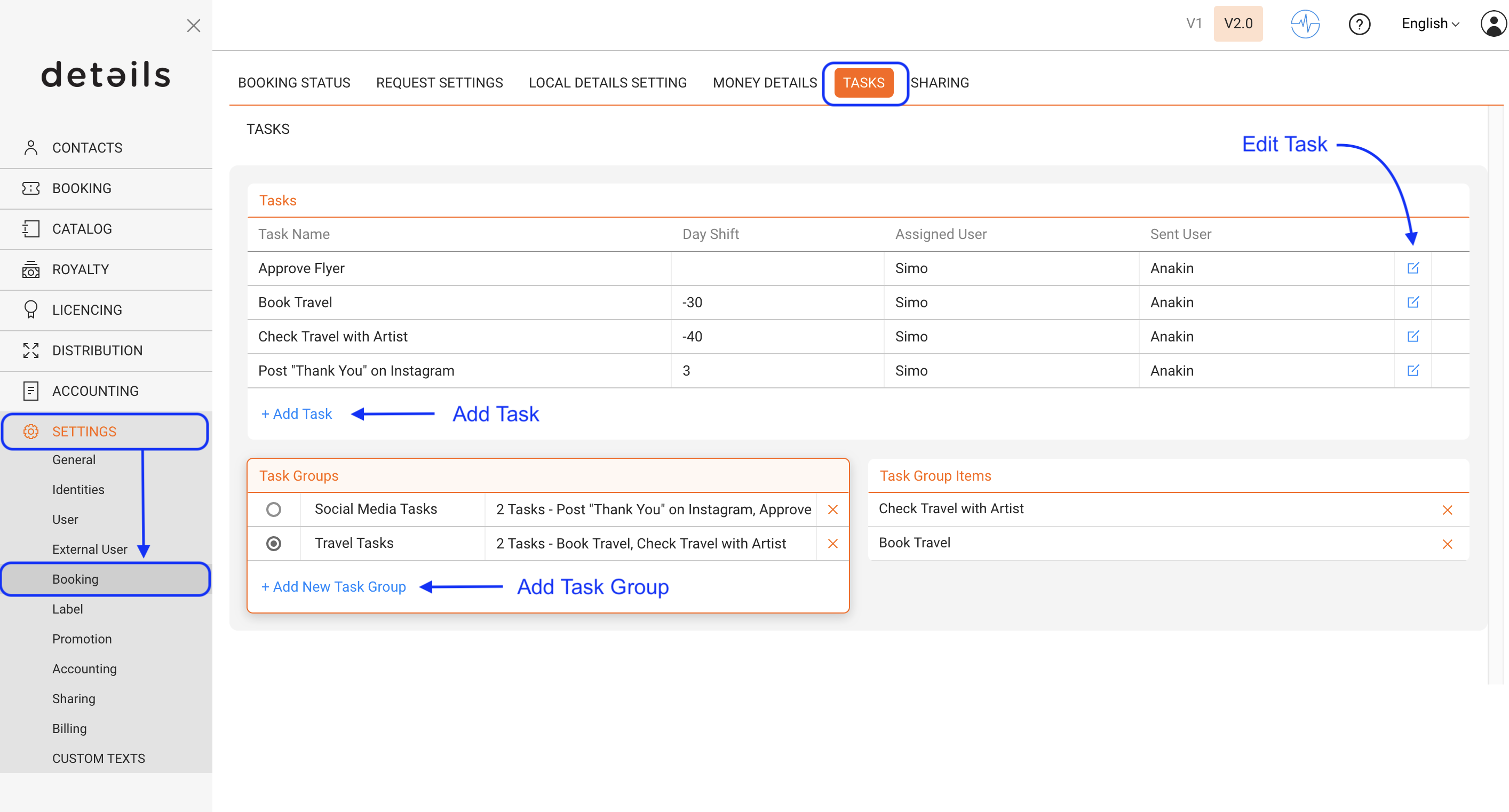1509x812 pixels.
Task: Click the help question mark icon
Action: coord(1359,24)
